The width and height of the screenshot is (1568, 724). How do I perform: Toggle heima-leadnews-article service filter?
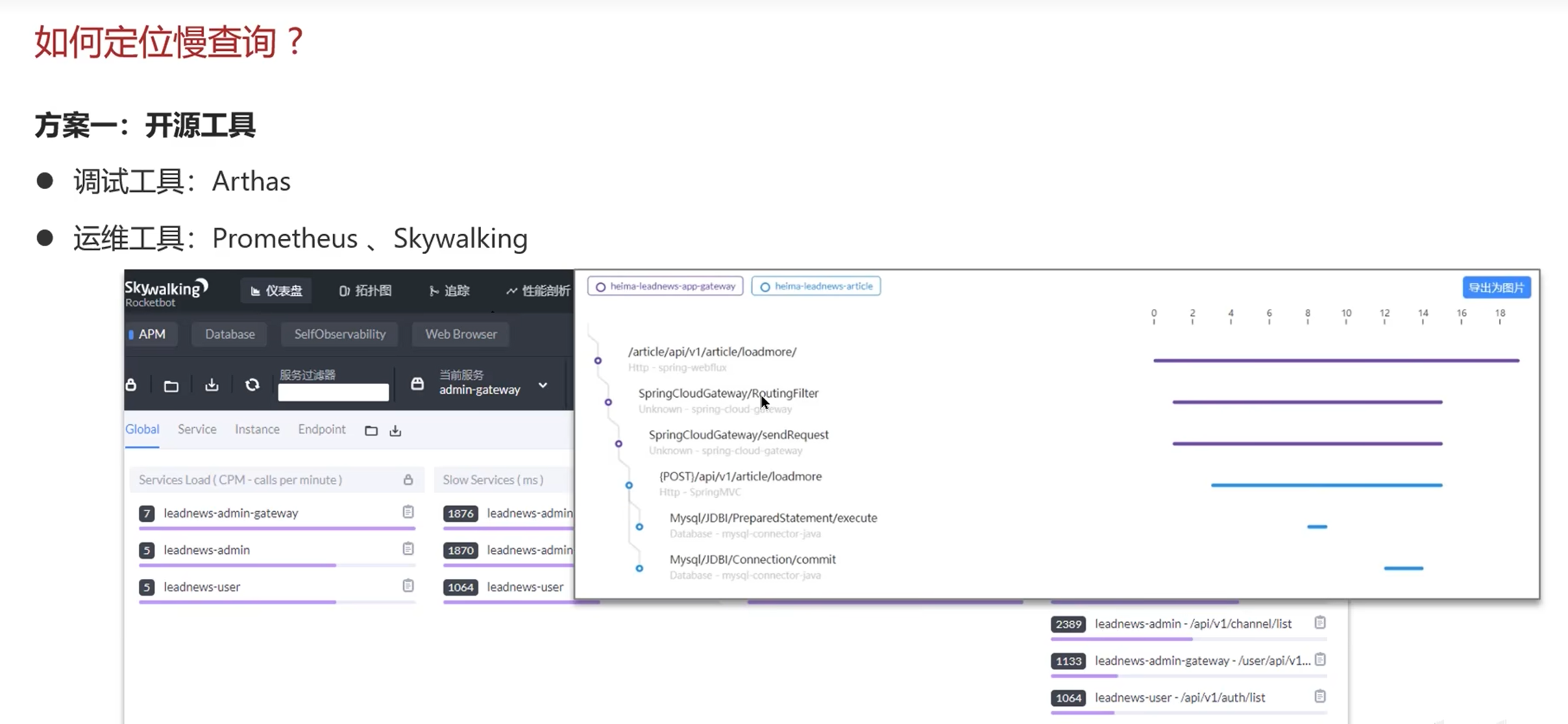(816, 286)
